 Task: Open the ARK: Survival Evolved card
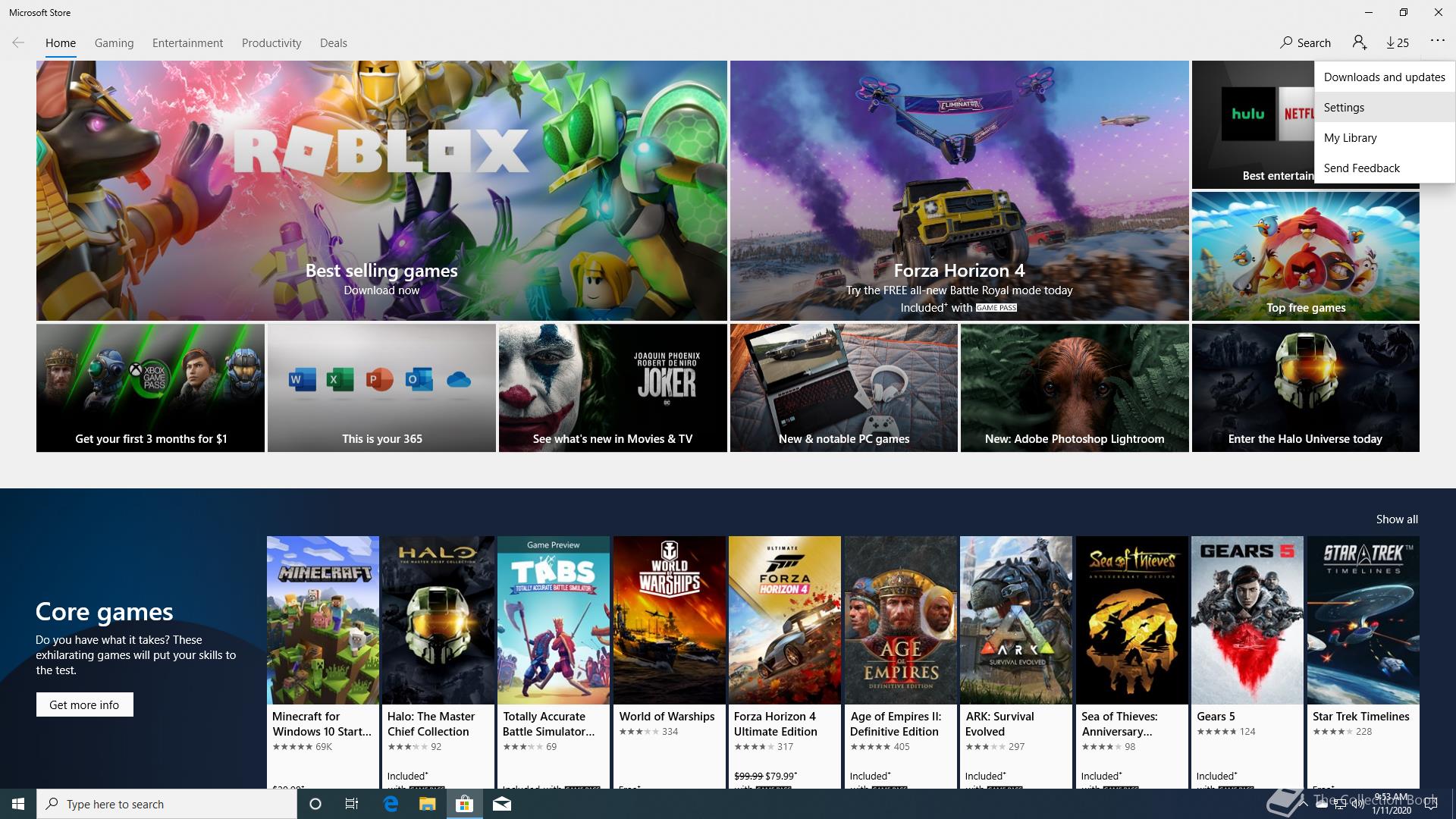coord(1016,662)
